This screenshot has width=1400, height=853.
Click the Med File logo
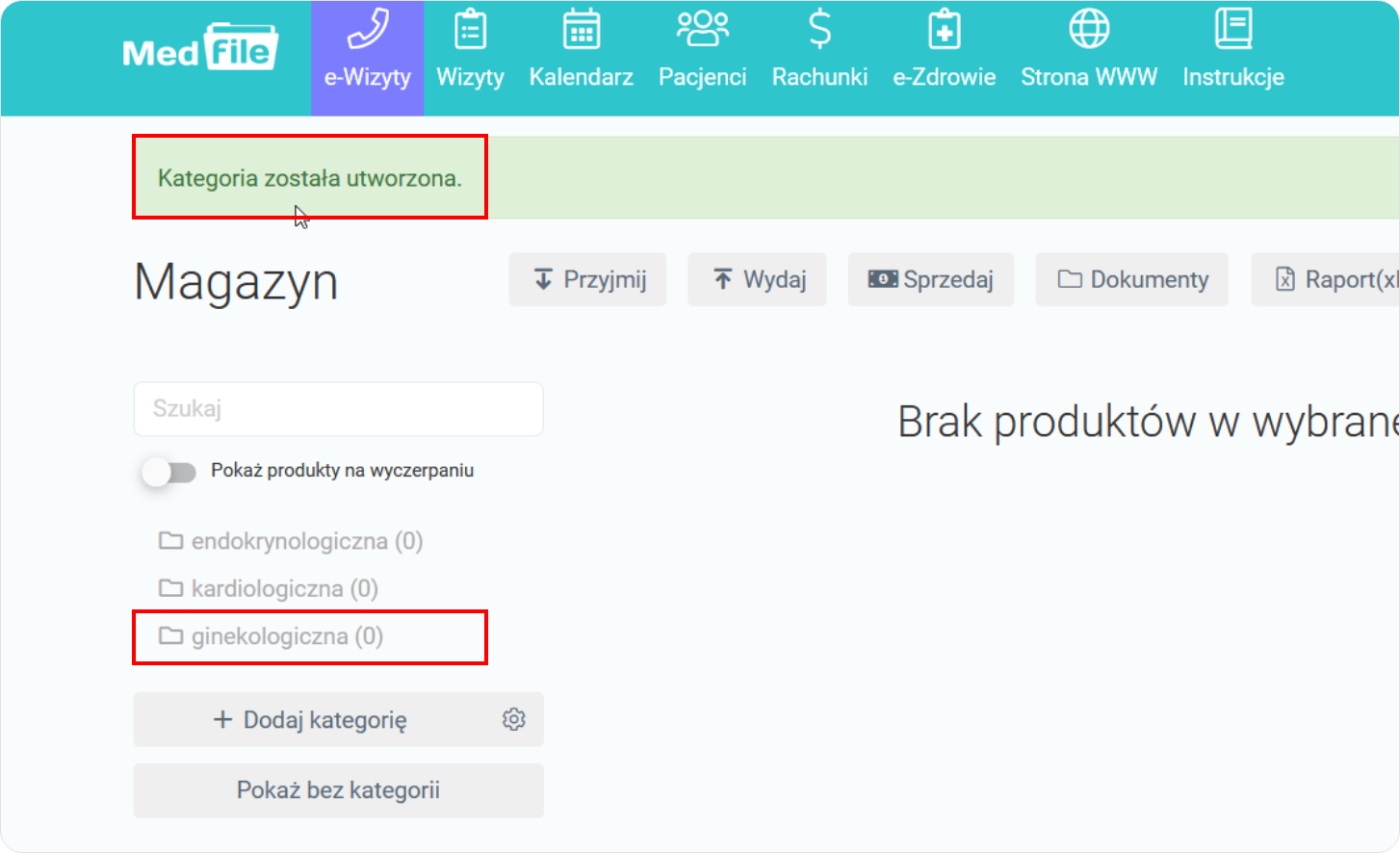(200, 47)
